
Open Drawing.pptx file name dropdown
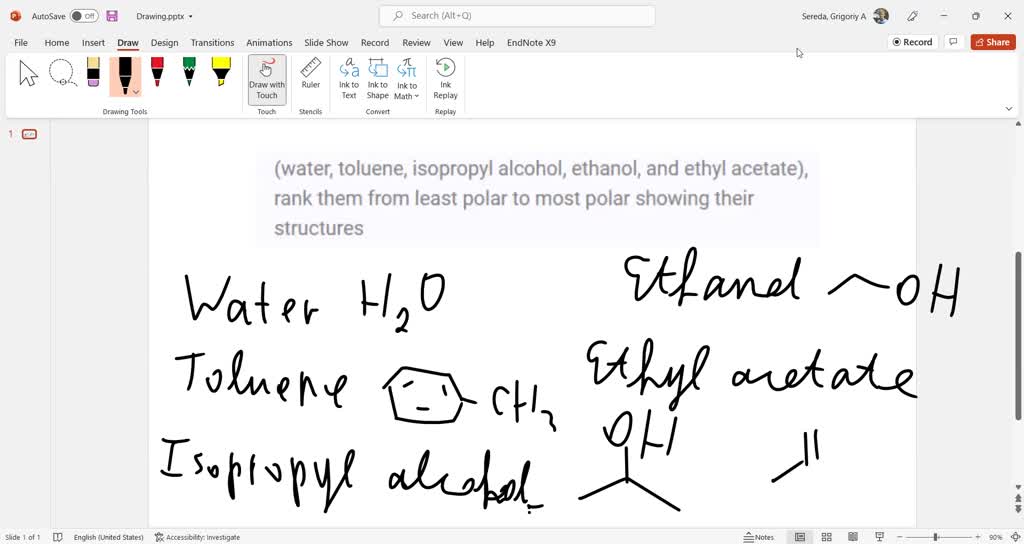click(x=165, y=16)
